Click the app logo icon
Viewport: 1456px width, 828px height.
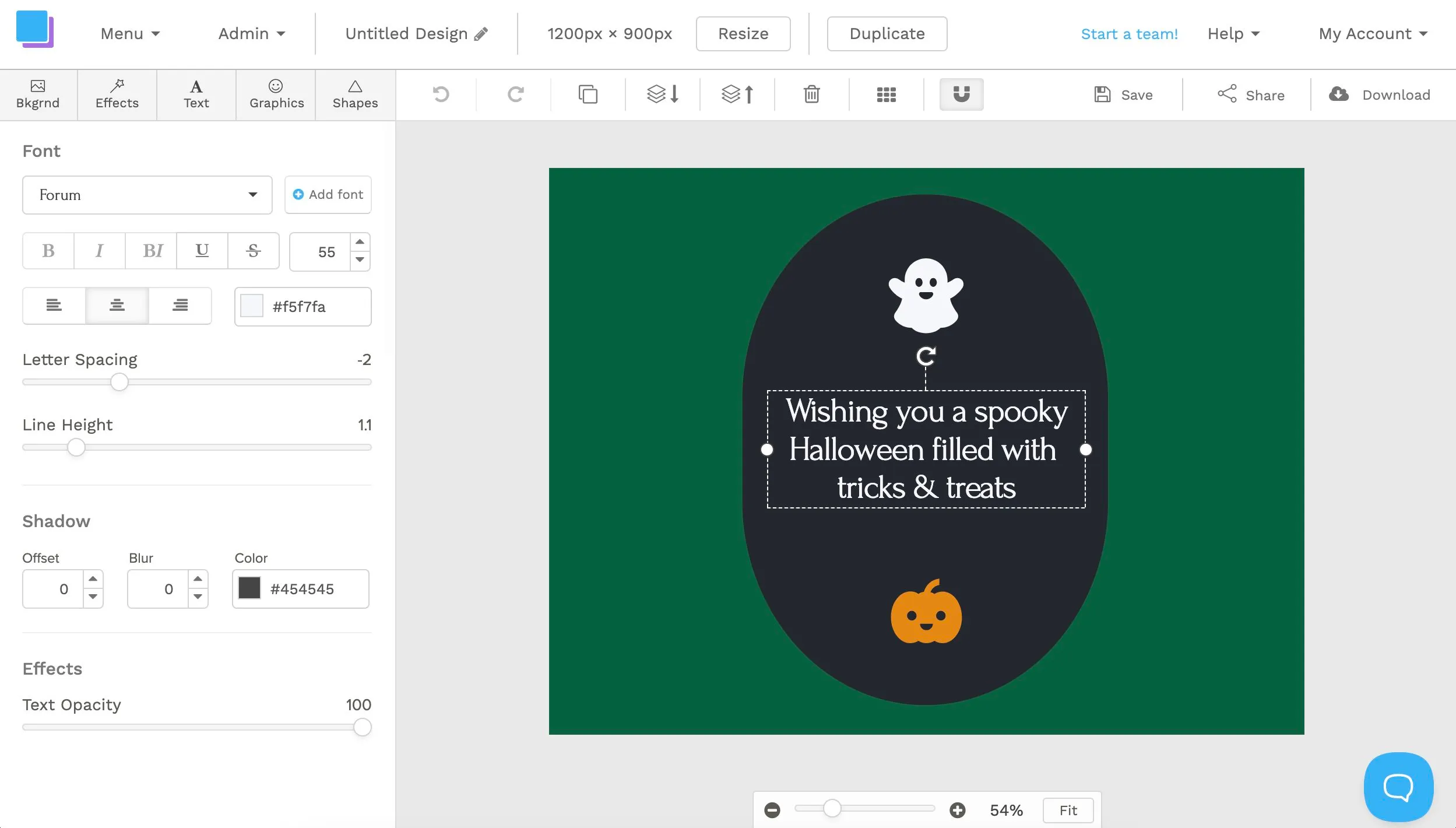click(x=34, y=29)
